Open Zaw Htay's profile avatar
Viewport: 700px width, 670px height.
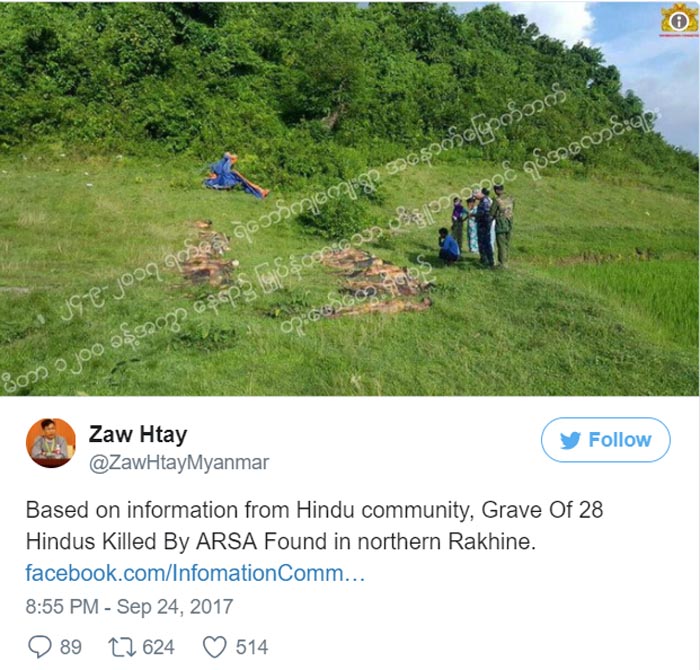[x=50, y=443]
